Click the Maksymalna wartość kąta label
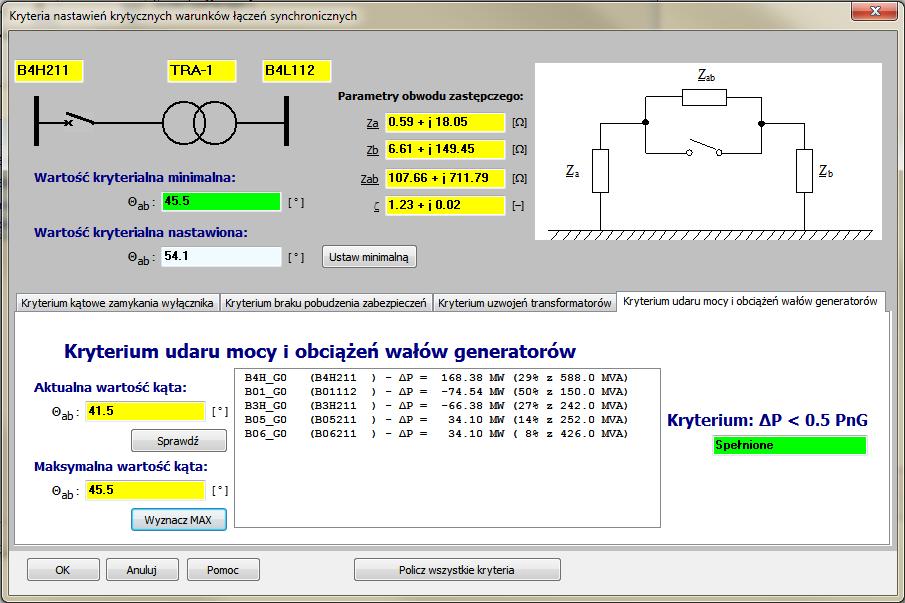Screen dimensions: 905x603 coord(121,467)
